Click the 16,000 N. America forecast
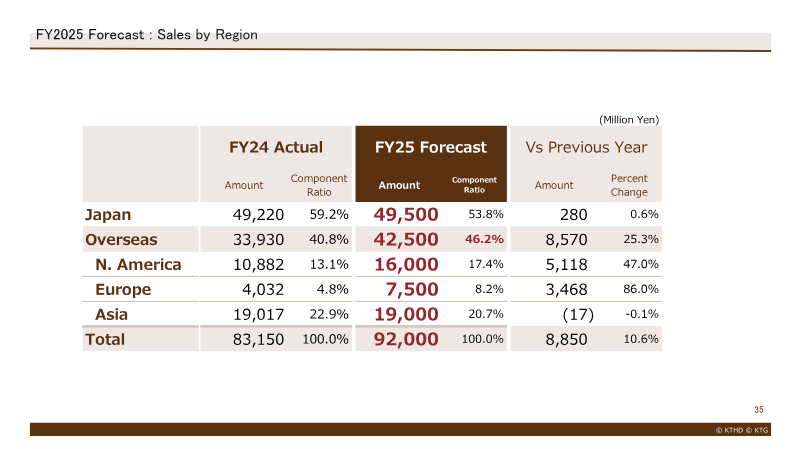Viewport: 800px width, 449px height. [406, 264]
